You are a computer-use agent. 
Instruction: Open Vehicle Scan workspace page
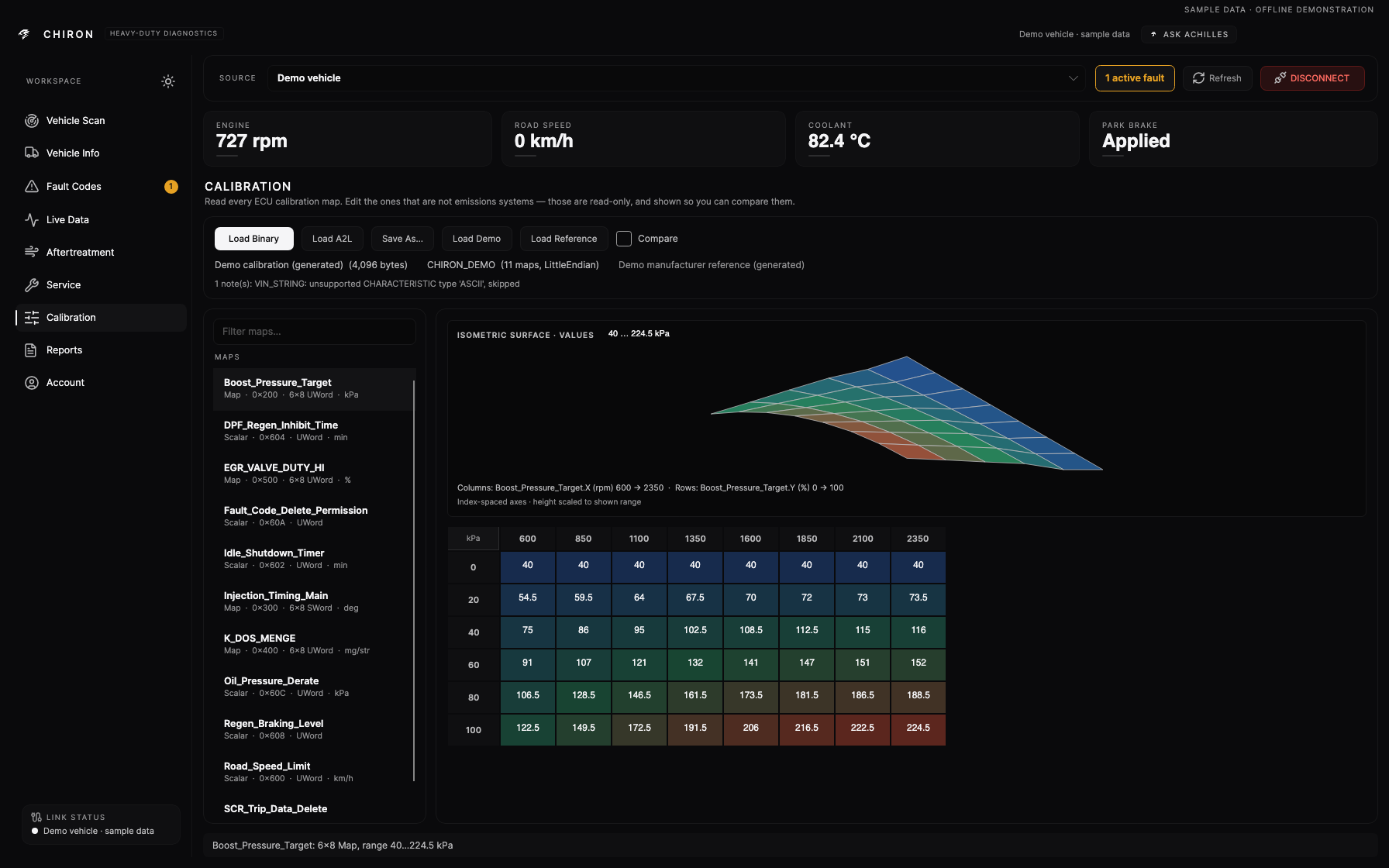click(x=101, y=121)
